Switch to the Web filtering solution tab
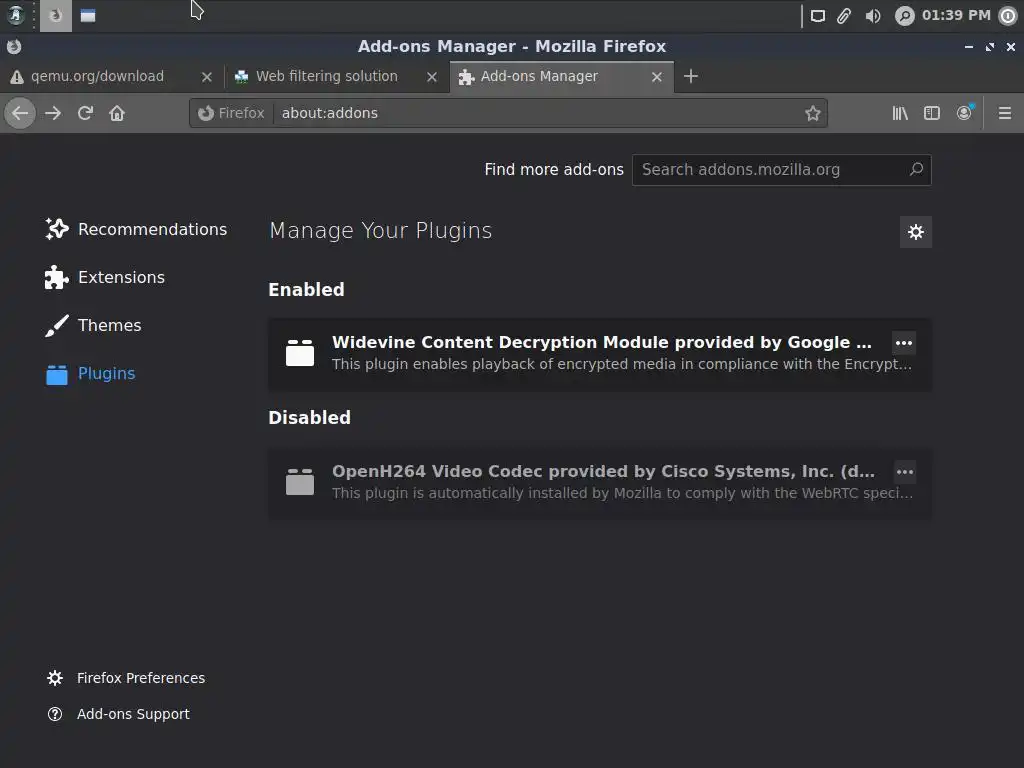Viewport: 1024px width, 768px height. tap(326, 76)
